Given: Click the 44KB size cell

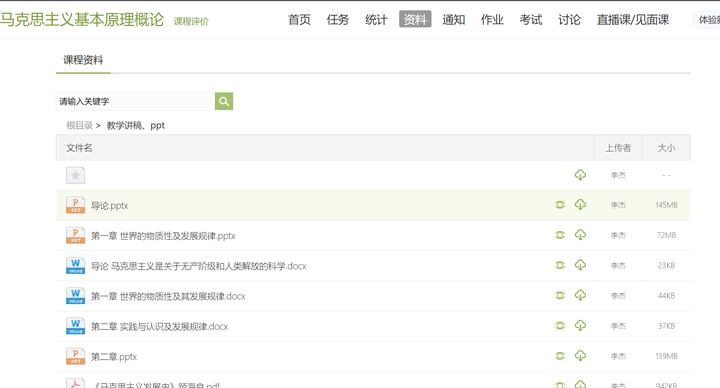Looking at the screenshot, I should click(666, 296).
